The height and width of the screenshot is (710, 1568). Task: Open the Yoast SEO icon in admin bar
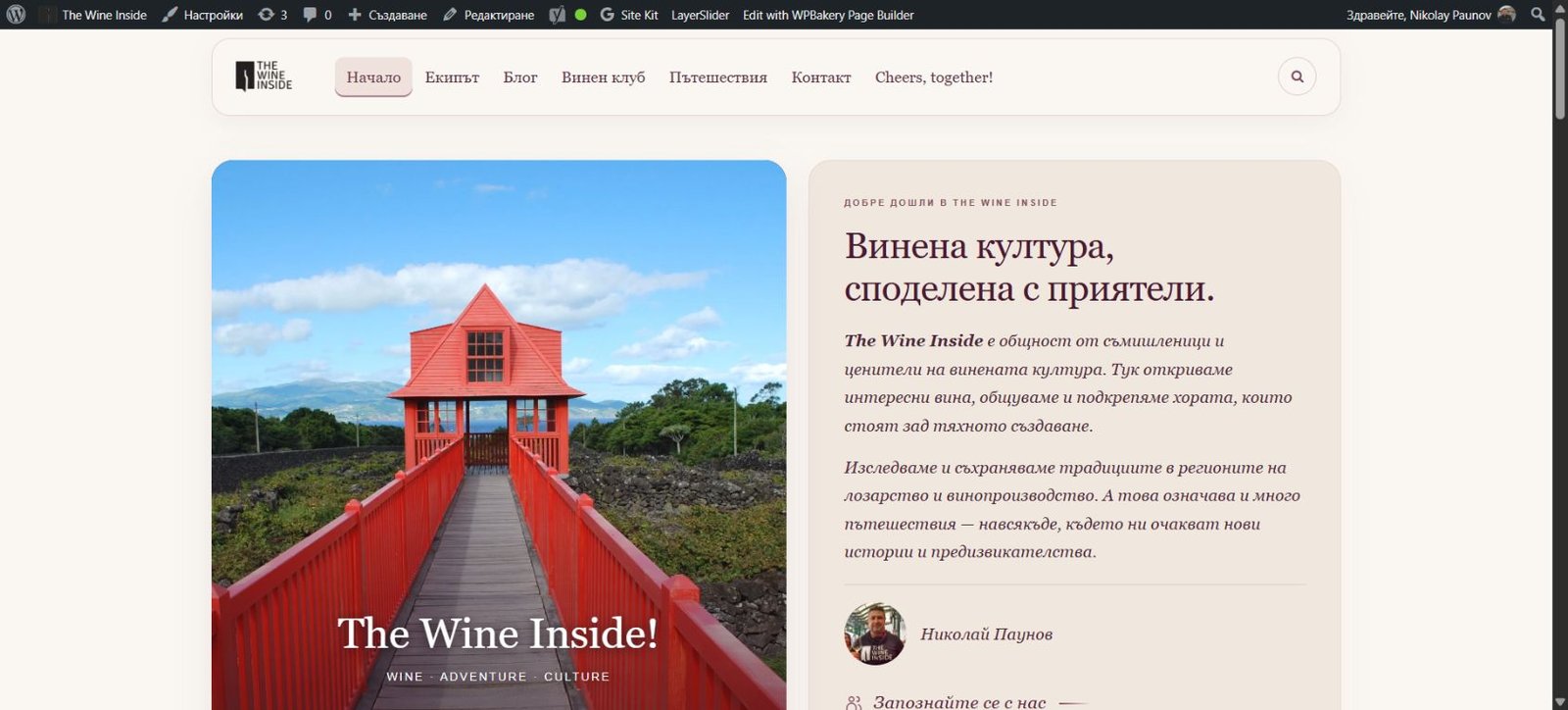[x=558, y=15]
